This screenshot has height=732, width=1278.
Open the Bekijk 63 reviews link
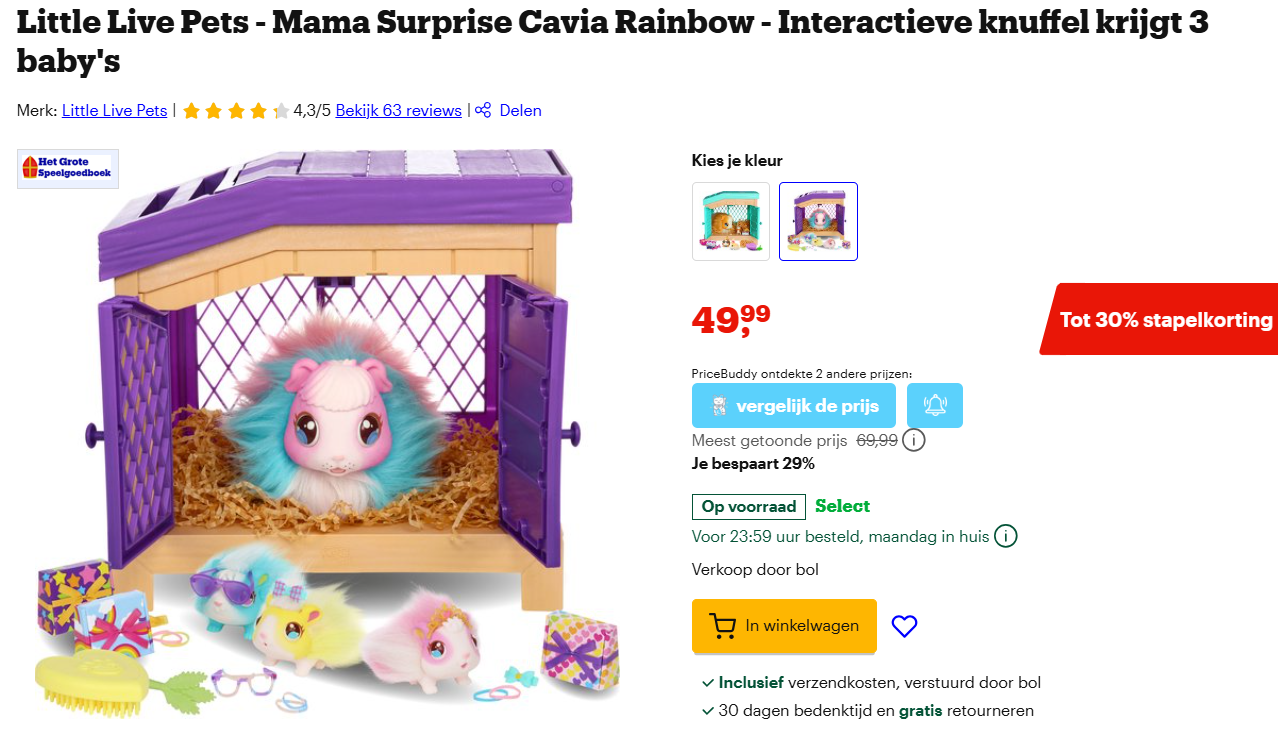click(x=398, y=110)
